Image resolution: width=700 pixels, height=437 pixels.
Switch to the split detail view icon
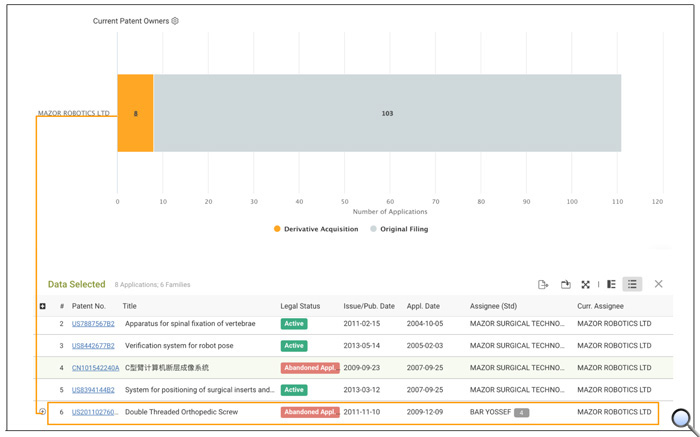pos(611,284)
